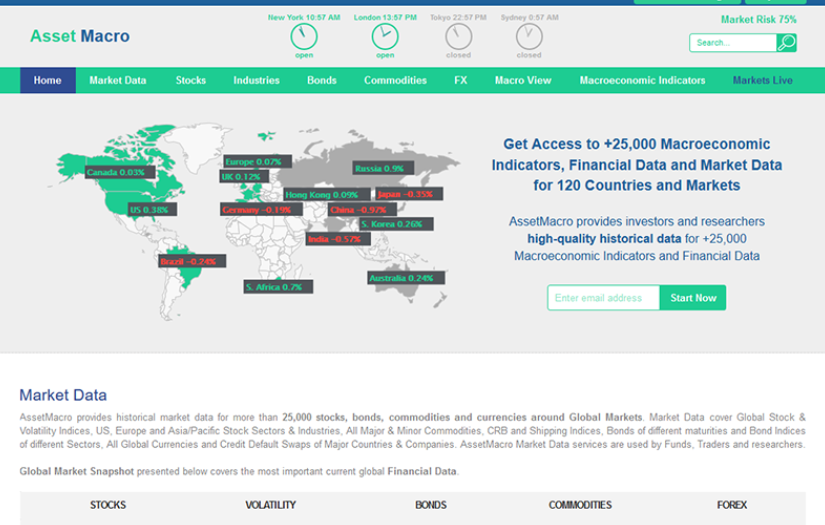Viewport: 825px width, 525px height.
Task: Click the Germany -0.19% map label
Action: pos(261,210)
